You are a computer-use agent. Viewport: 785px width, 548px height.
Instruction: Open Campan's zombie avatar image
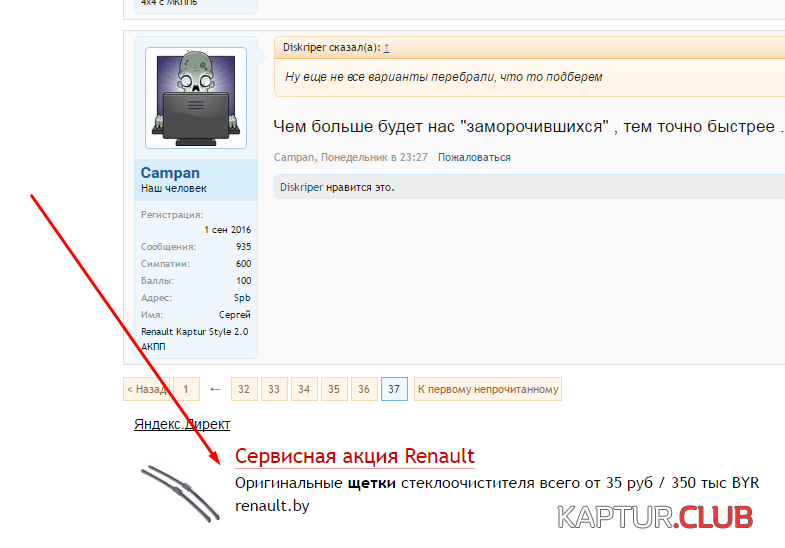point(196,98)
